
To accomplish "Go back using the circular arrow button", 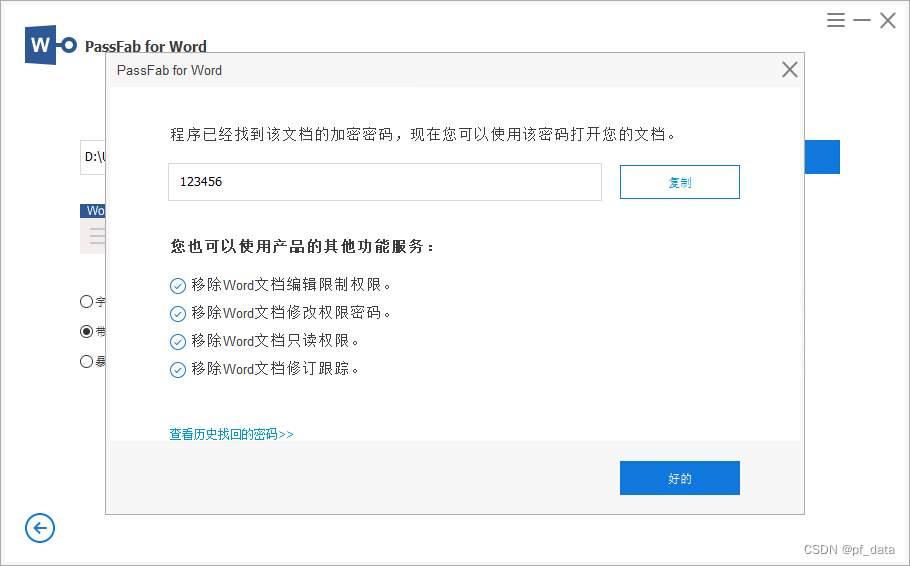I will pos(40,528).
